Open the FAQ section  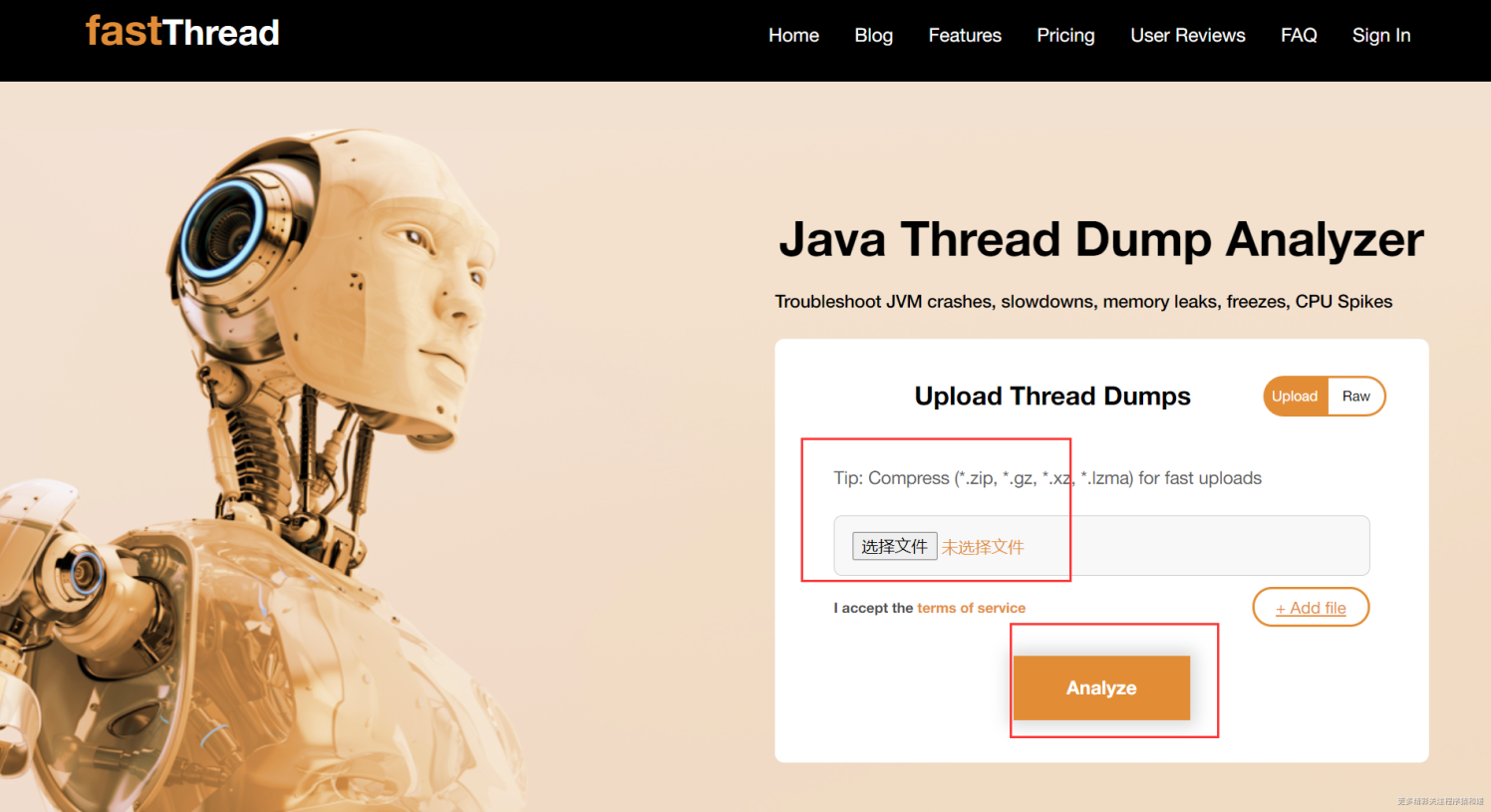[1299, 35]
